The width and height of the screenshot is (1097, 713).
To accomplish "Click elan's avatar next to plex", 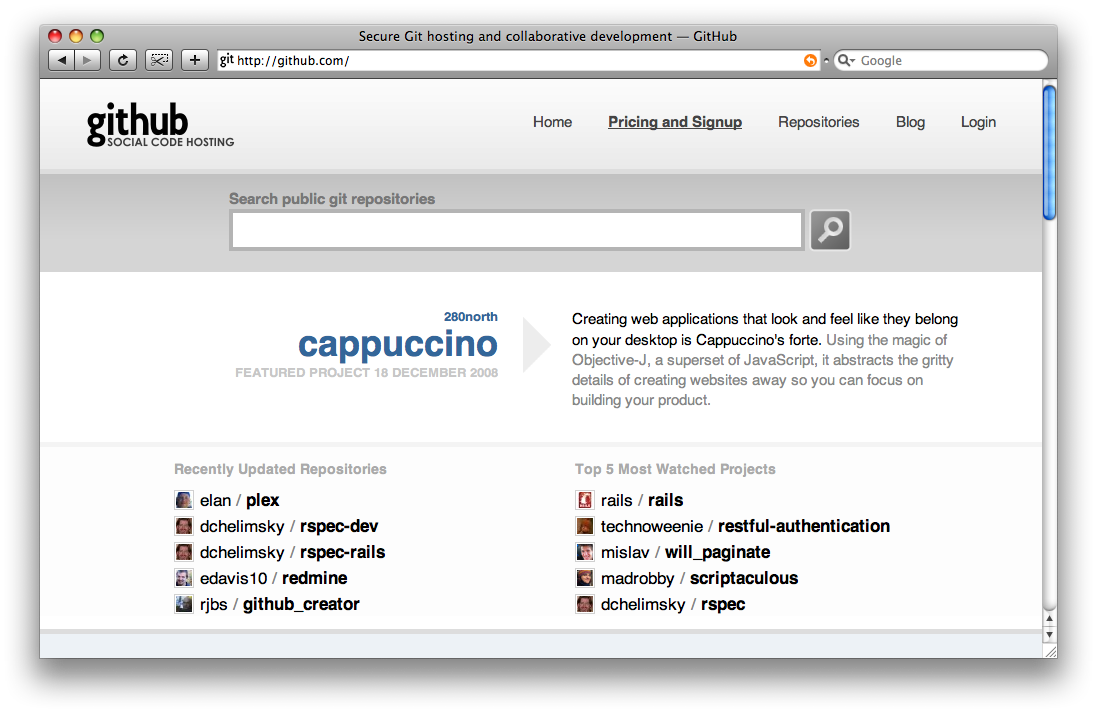I will [183, 500].
